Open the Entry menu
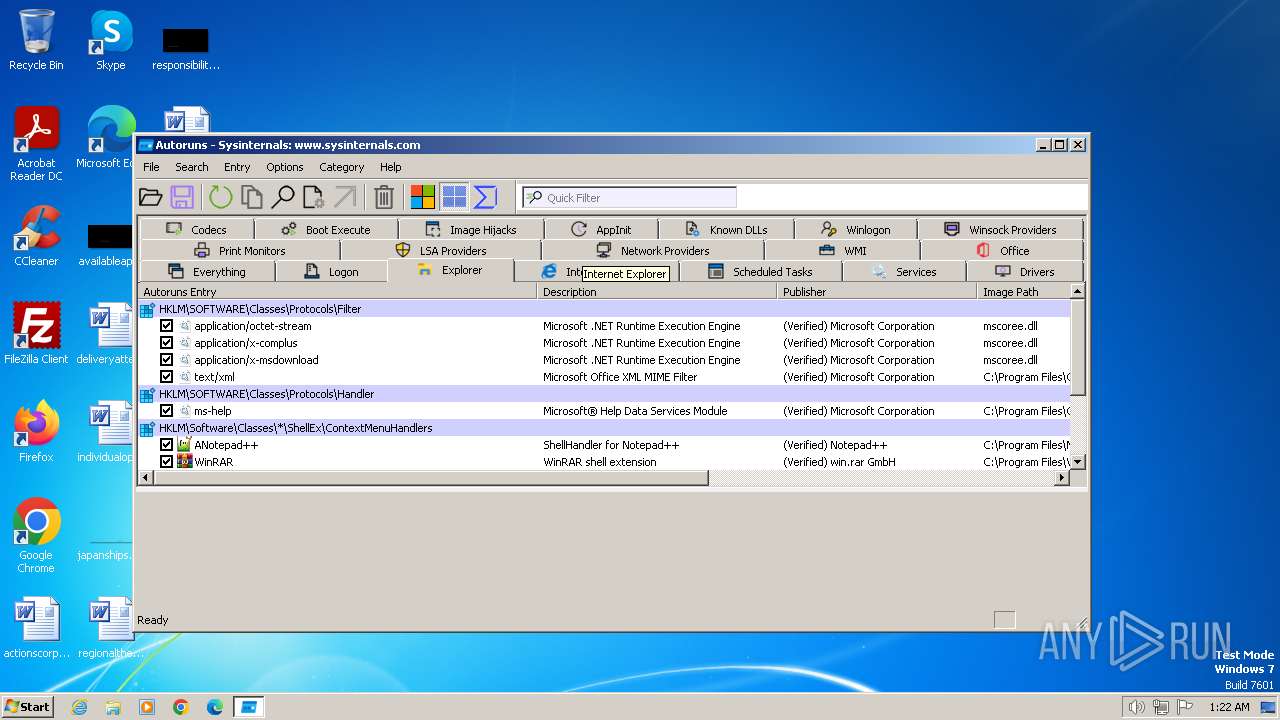1280x720 pixels. tap(237, 167)
